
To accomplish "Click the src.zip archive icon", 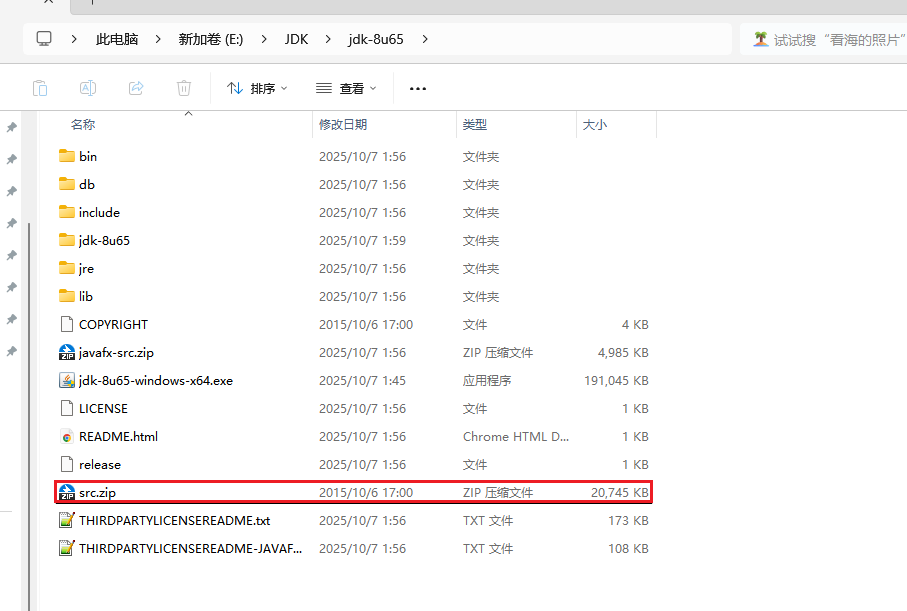I will (67, 493).
